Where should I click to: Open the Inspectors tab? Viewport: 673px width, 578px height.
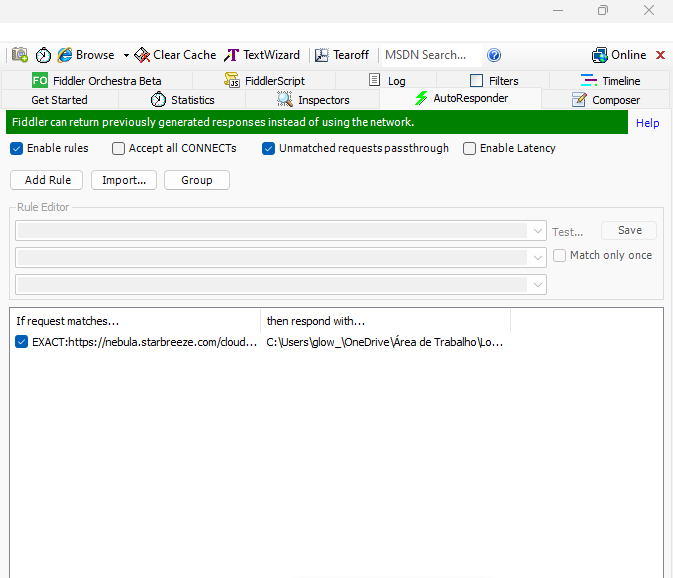point(313,100)
